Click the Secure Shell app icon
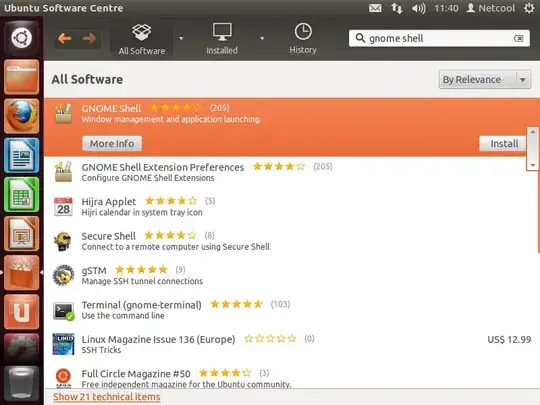 63,241
